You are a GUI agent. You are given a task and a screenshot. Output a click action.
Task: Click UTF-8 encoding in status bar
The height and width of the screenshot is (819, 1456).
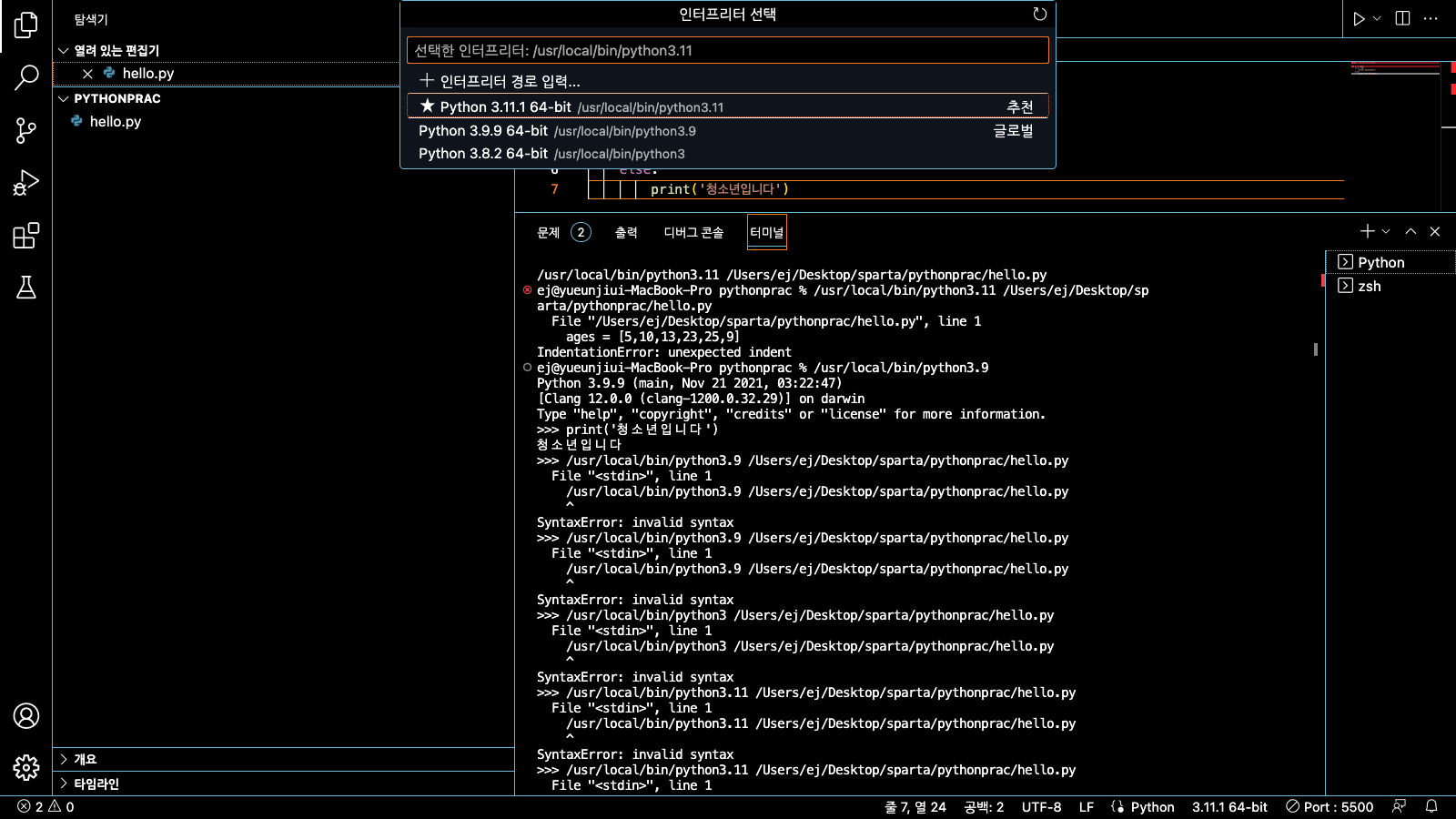1041,806
